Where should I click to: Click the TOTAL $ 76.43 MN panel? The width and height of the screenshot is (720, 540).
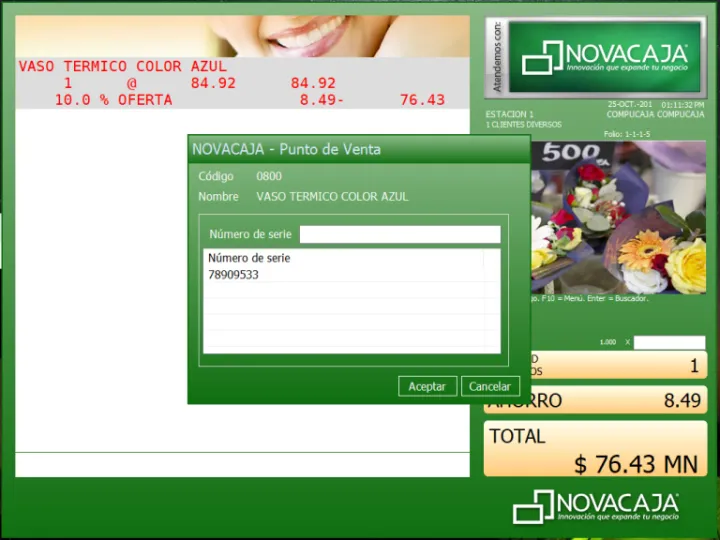pyautogui.click(x=596, y=449)
